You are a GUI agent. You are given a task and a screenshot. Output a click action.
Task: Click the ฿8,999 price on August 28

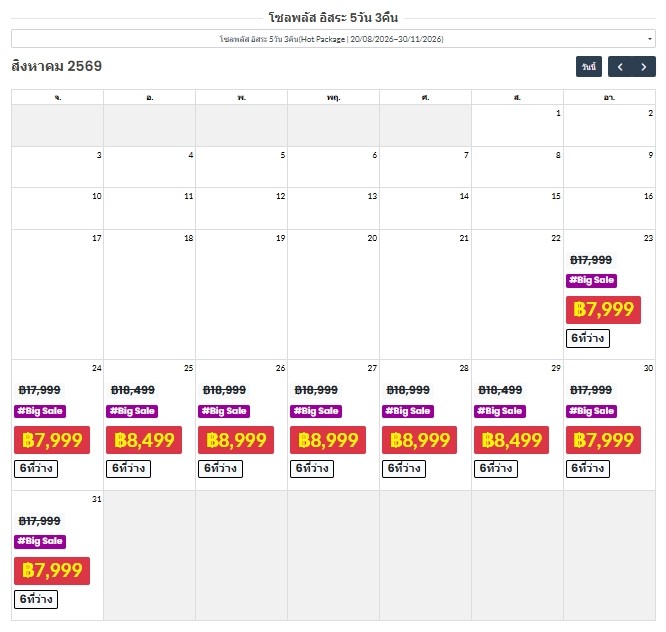(x=420, y=440)
